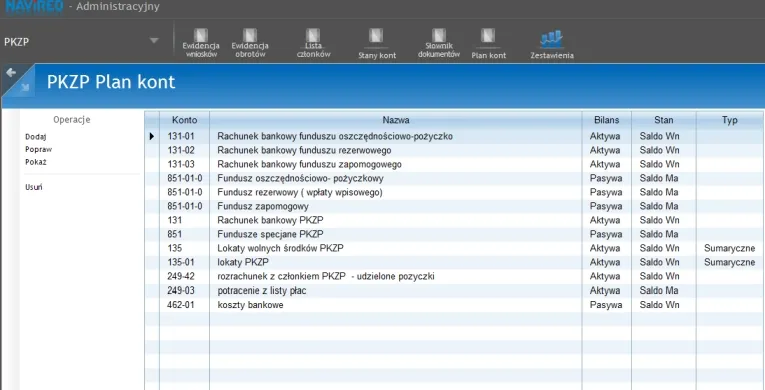Screen dimensions: 765x390
Task: Click Saldo Ma in row 249-03
Action: click(659, 291)
